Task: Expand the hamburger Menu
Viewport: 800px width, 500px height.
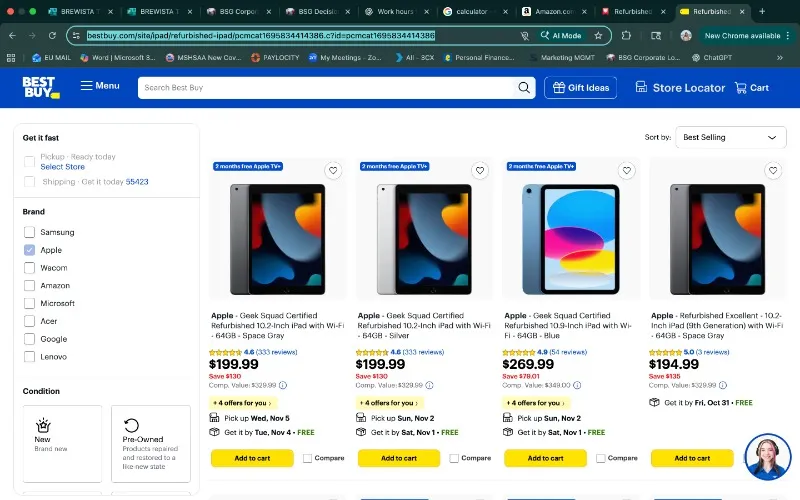Action: (100, 86)
